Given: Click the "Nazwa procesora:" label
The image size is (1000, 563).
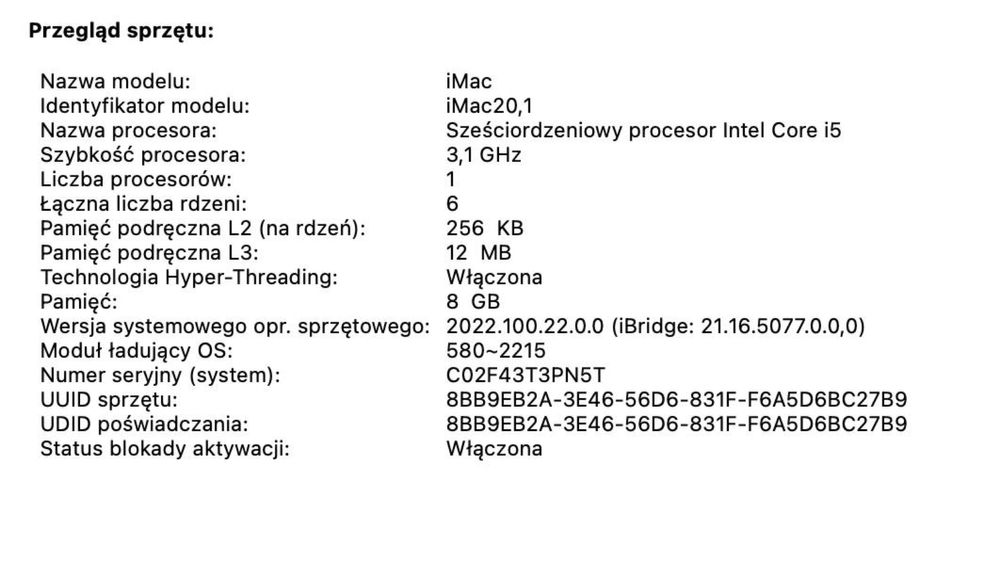Looking at the screenshot, I should click(x=127, y=131).
